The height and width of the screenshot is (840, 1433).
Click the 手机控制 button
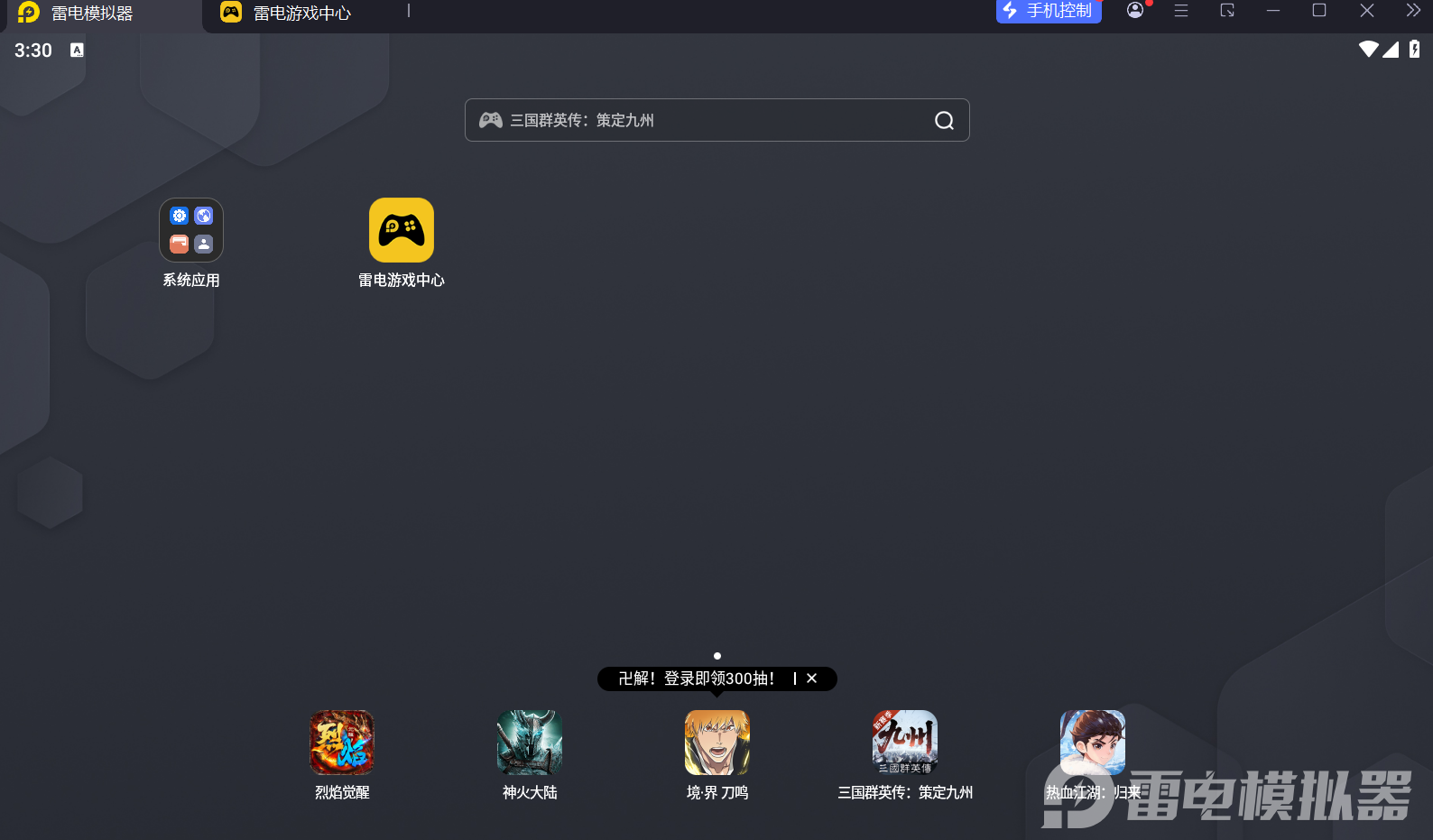point(1049,11)
